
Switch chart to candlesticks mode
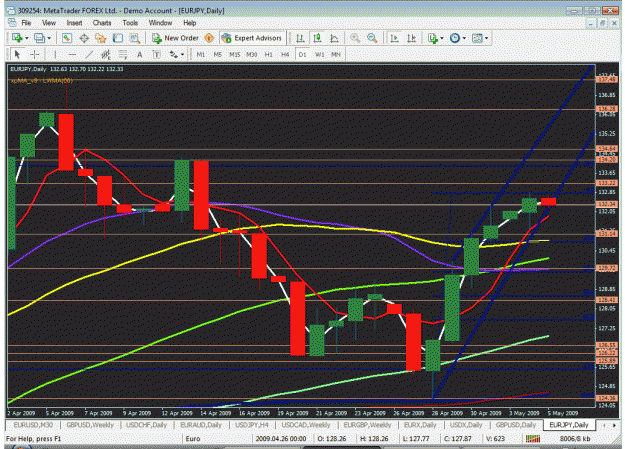point(317,38)
